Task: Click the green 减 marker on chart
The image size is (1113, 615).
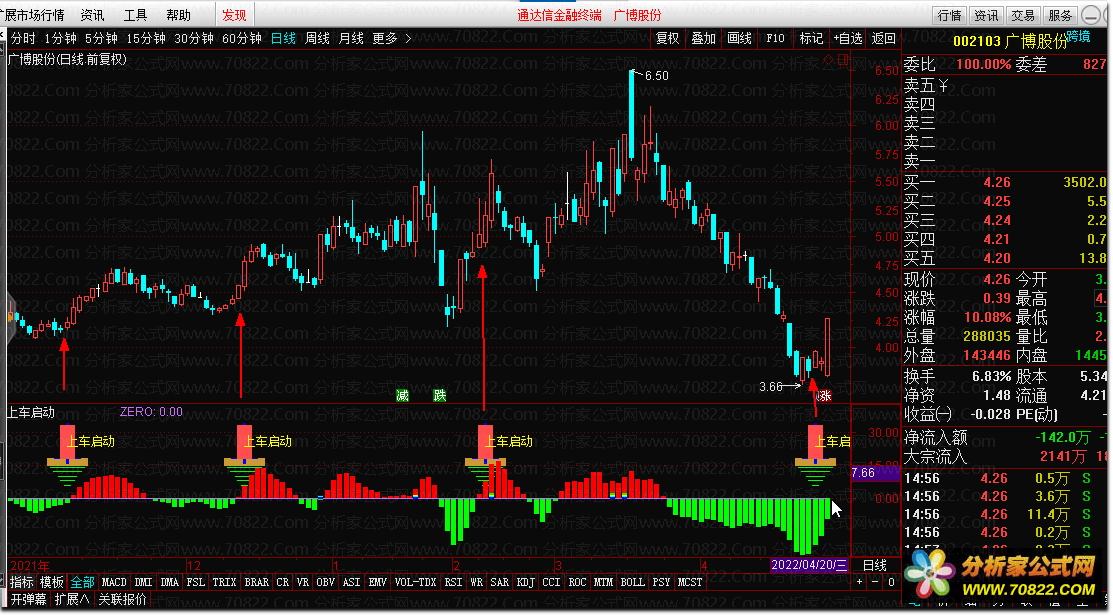Action: point(402,396)
